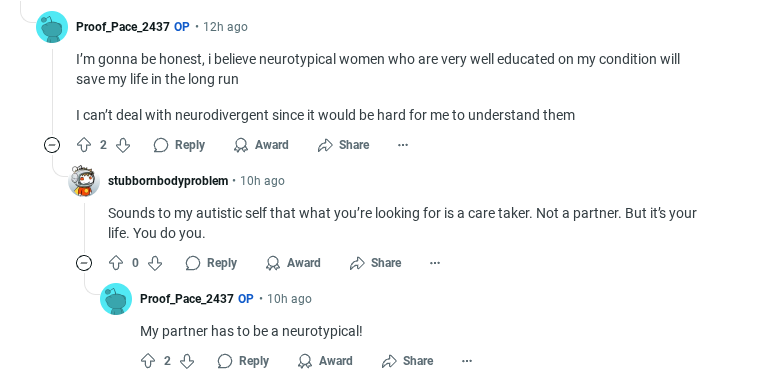The width and height of the screenshot is (774, 392).
Task: Downvote stubbornbodyproblem's comment
Action: 155,263
